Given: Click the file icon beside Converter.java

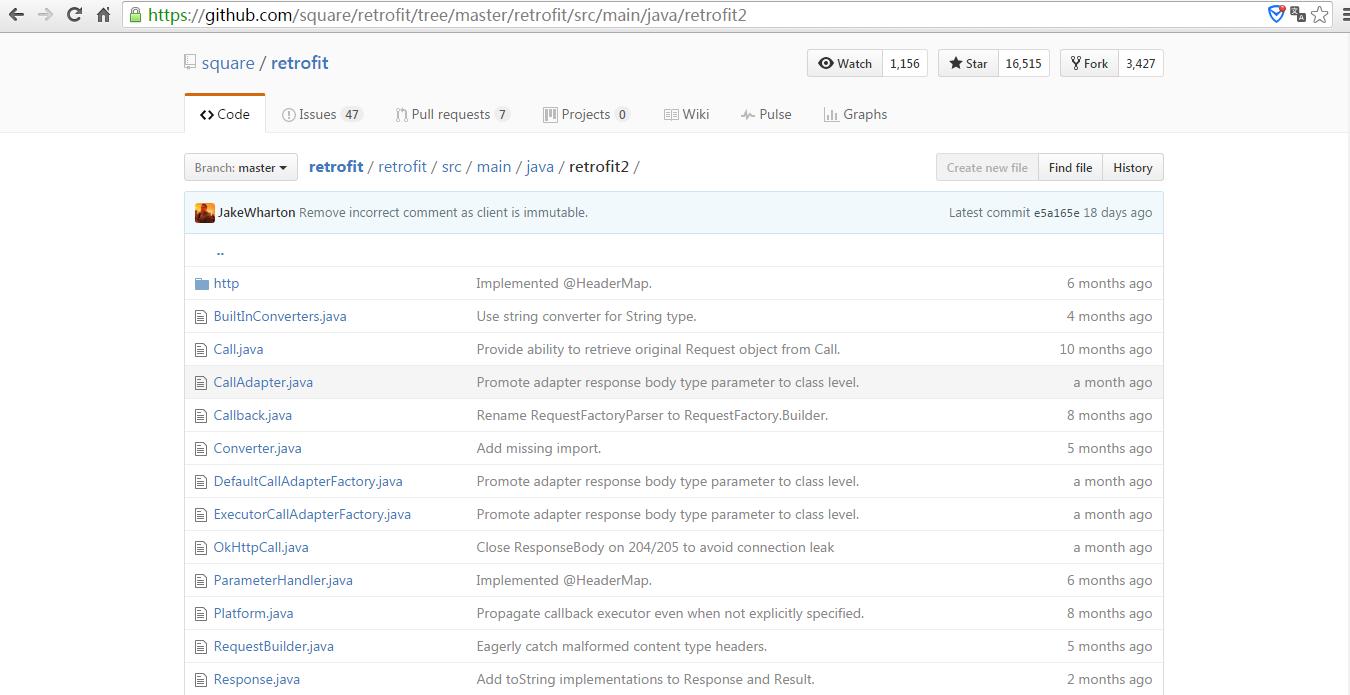Looking at the screenshot, I should coord(201,449).
